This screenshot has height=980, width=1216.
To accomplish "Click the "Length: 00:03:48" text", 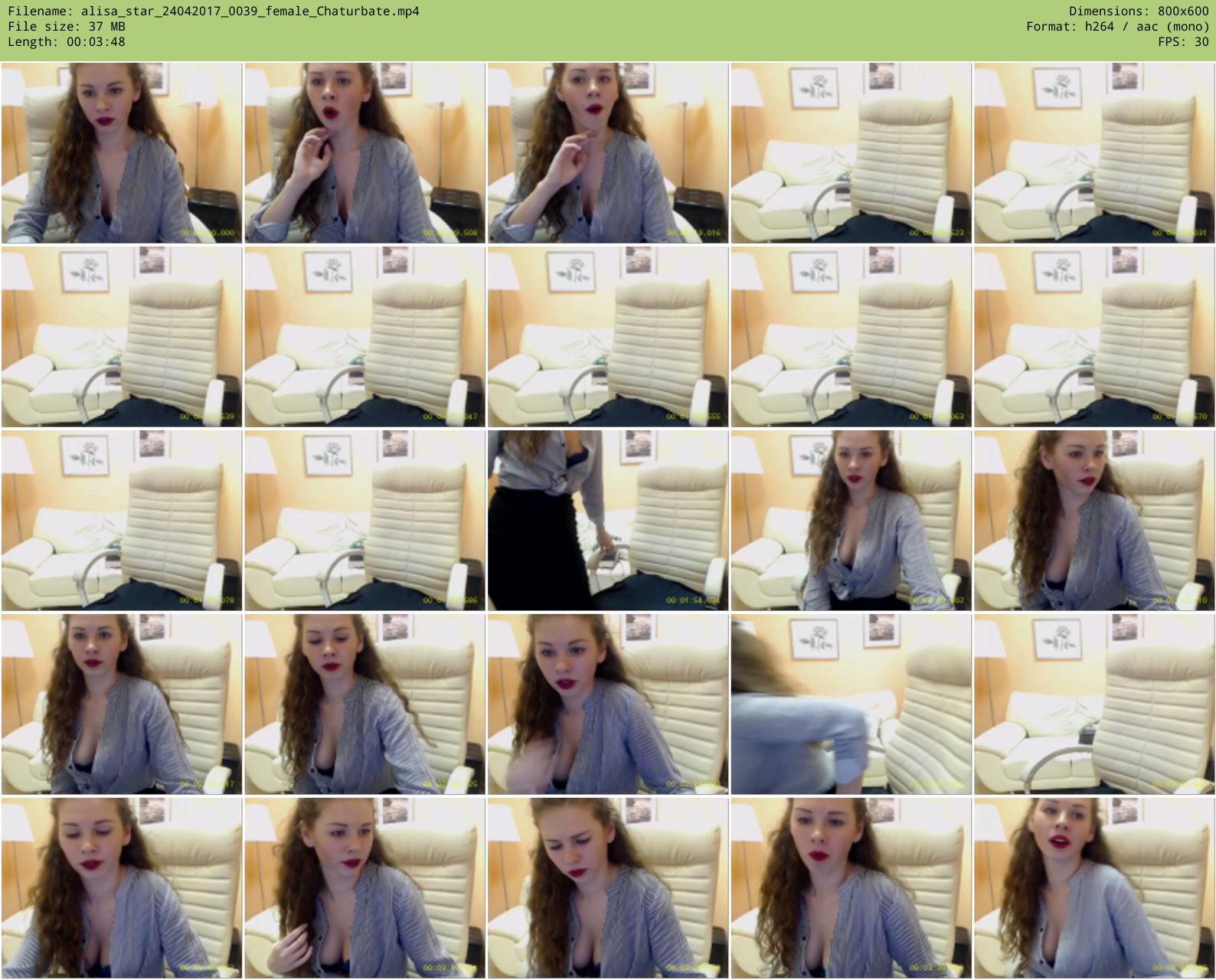I will pyautogui.click(x=67, y=42).
